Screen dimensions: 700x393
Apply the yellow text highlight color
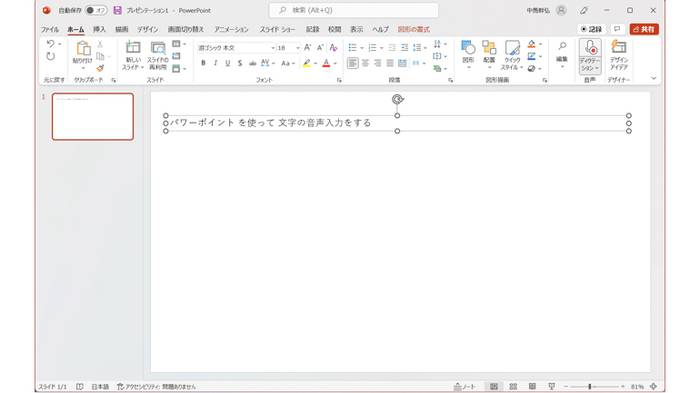point(307,63)
